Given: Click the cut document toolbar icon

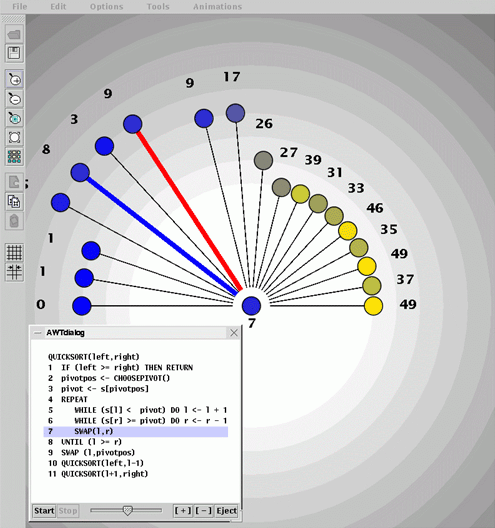Looking at the screenshot, I should (14, 182).
